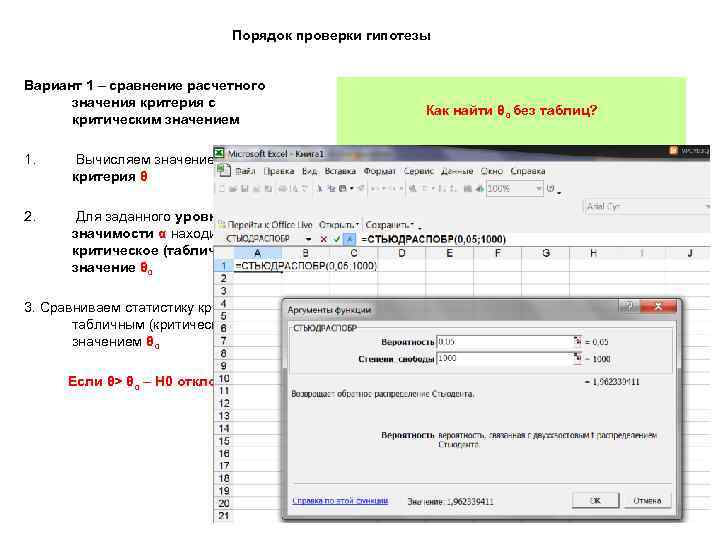This screenshot has width=720, height=540.
Task: Click the Степени свободы input field
Action: click(x=504, y=358)
